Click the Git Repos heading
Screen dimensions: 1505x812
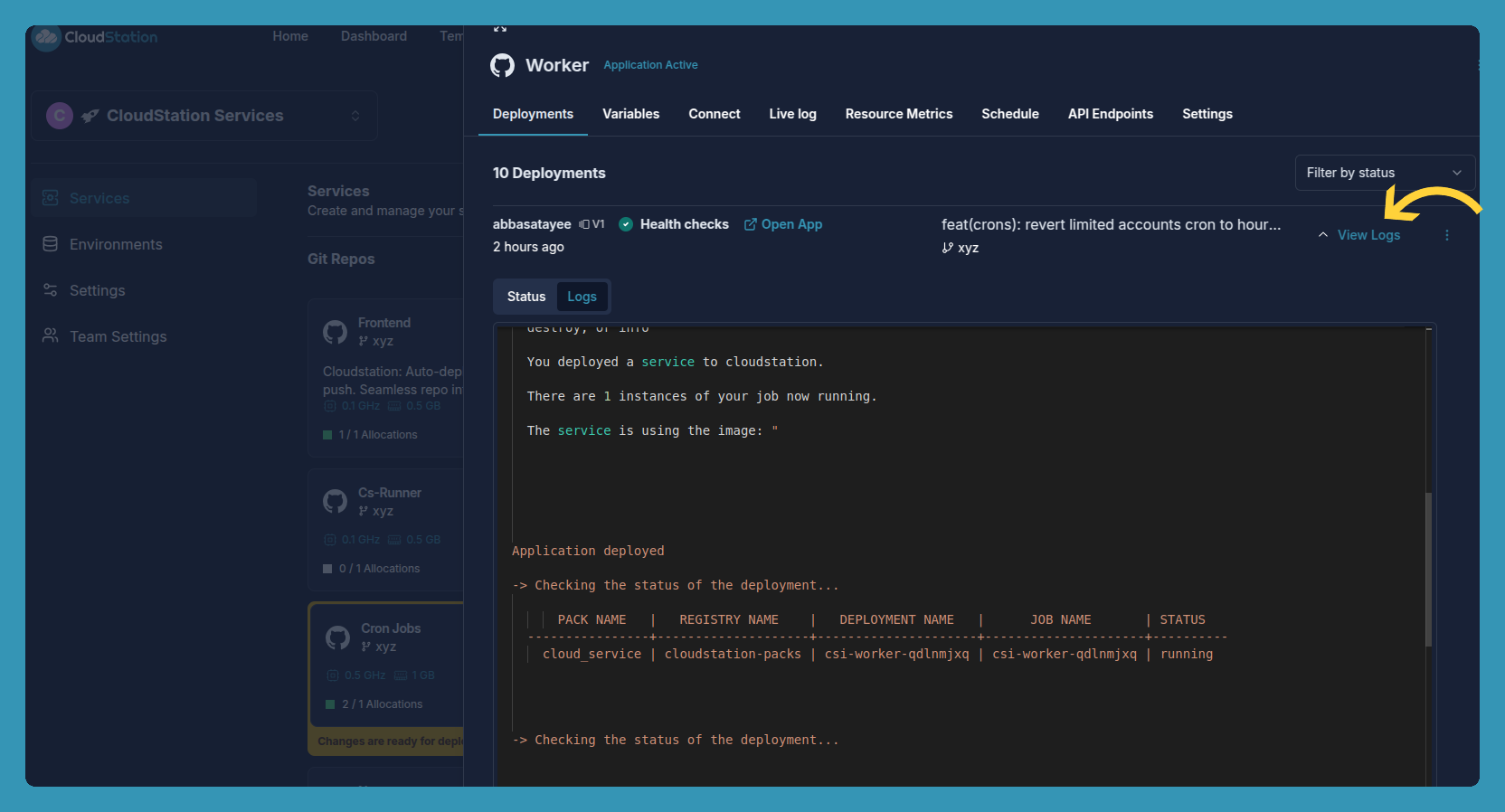341,259
